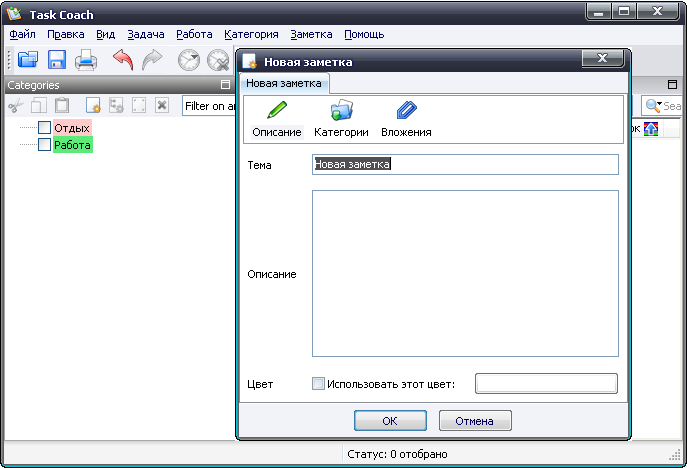Open the Категории page in the note dialog

tap(341, 117)
